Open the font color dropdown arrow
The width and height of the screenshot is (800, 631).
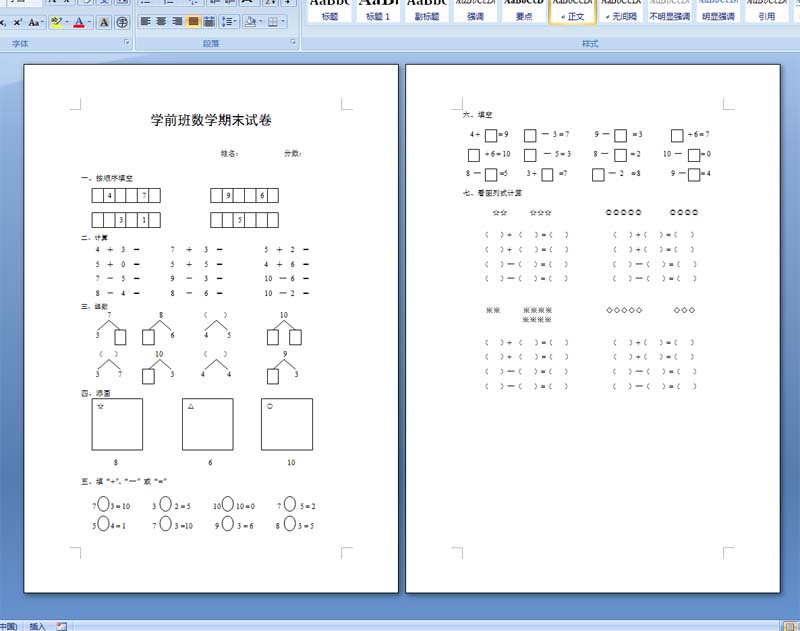(89, 22)
